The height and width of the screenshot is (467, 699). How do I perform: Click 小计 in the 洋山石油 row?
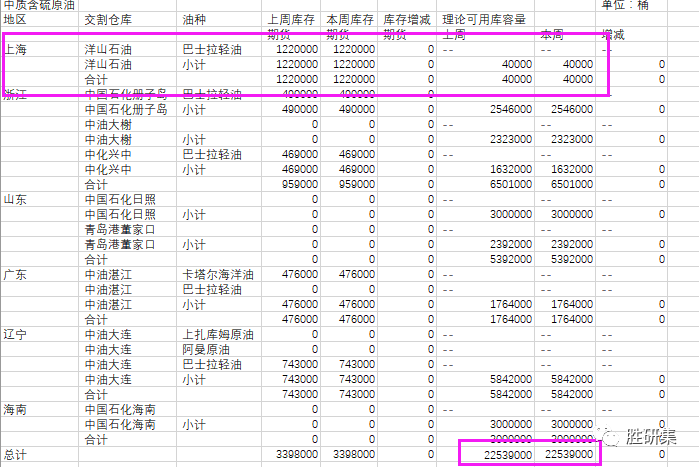click(x=194, y=65)
